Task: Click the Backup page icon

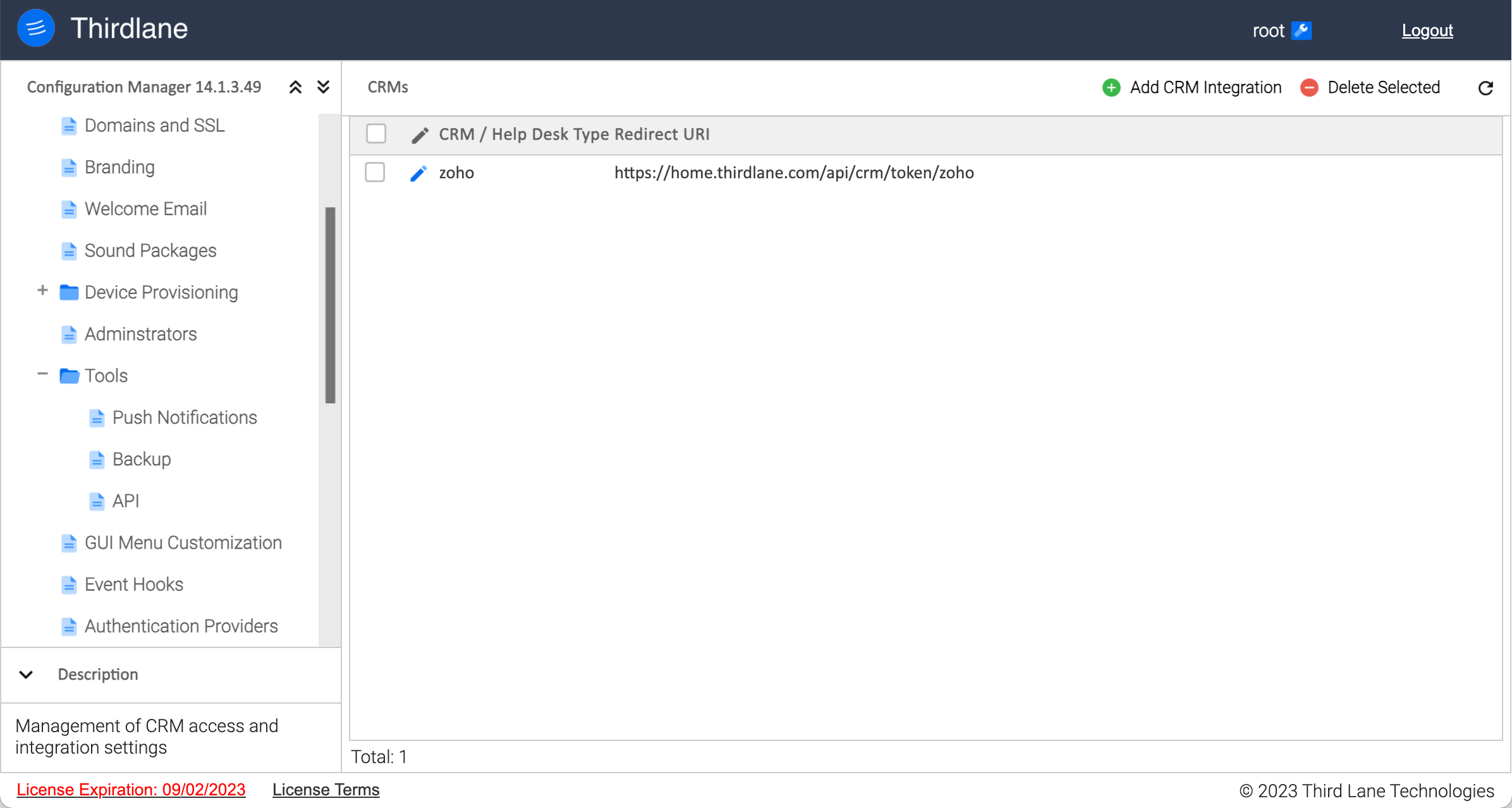Action: click(97, 460)
